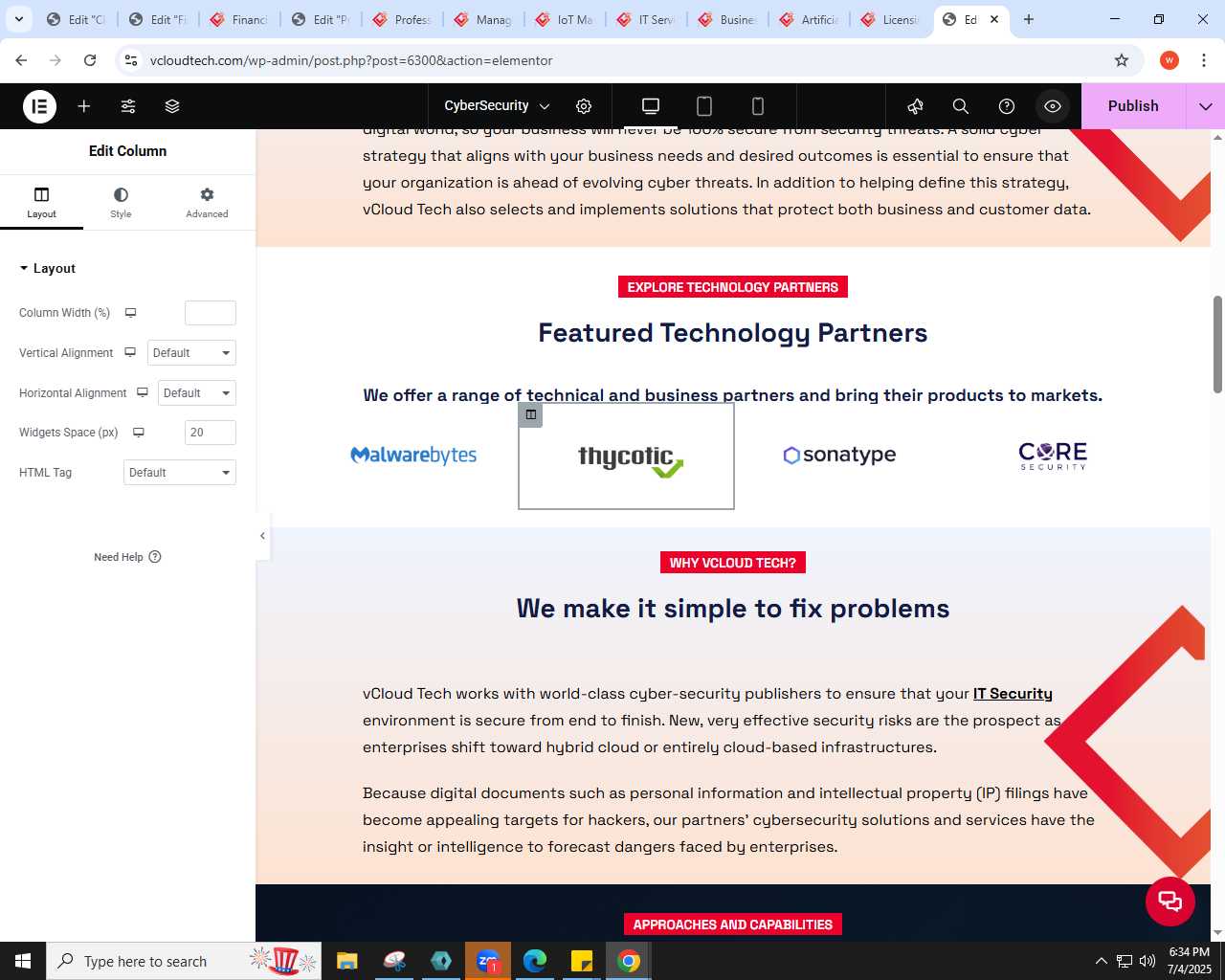
Task: Switch to the Style tab
Action: point(121,202)
